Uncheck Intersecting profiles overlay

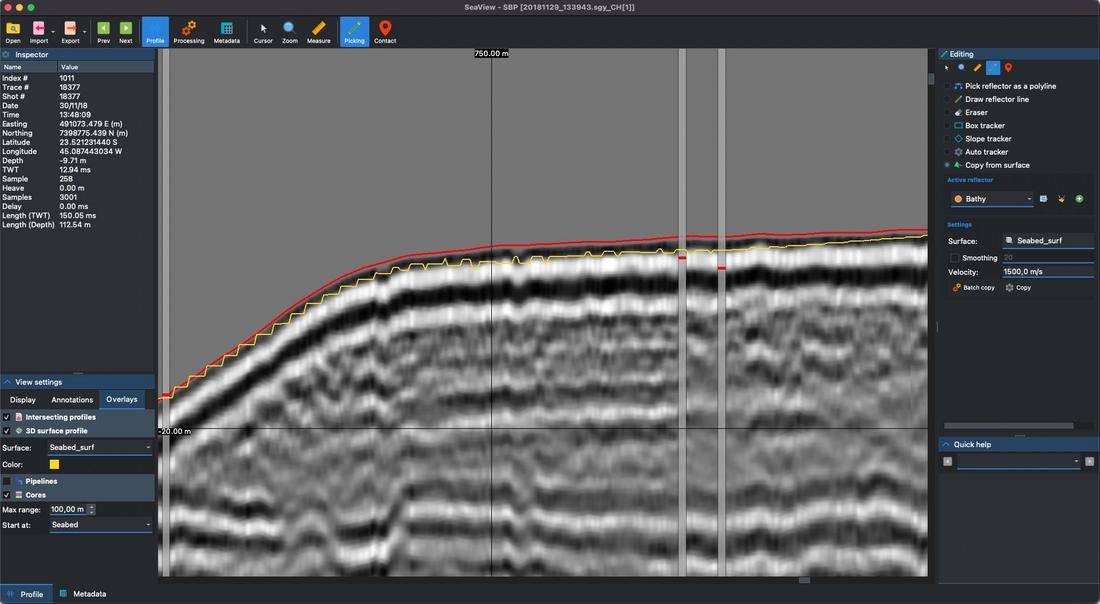tap(7, 417)
